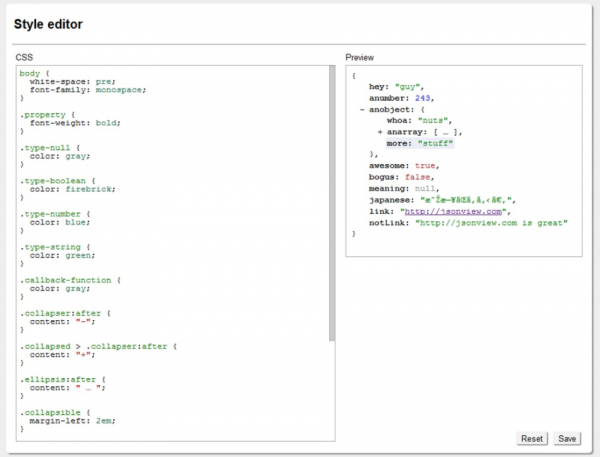Click the 'color: blue;' CSS line
The height and width of the screenshot is (457, 600).
(60, 222)
